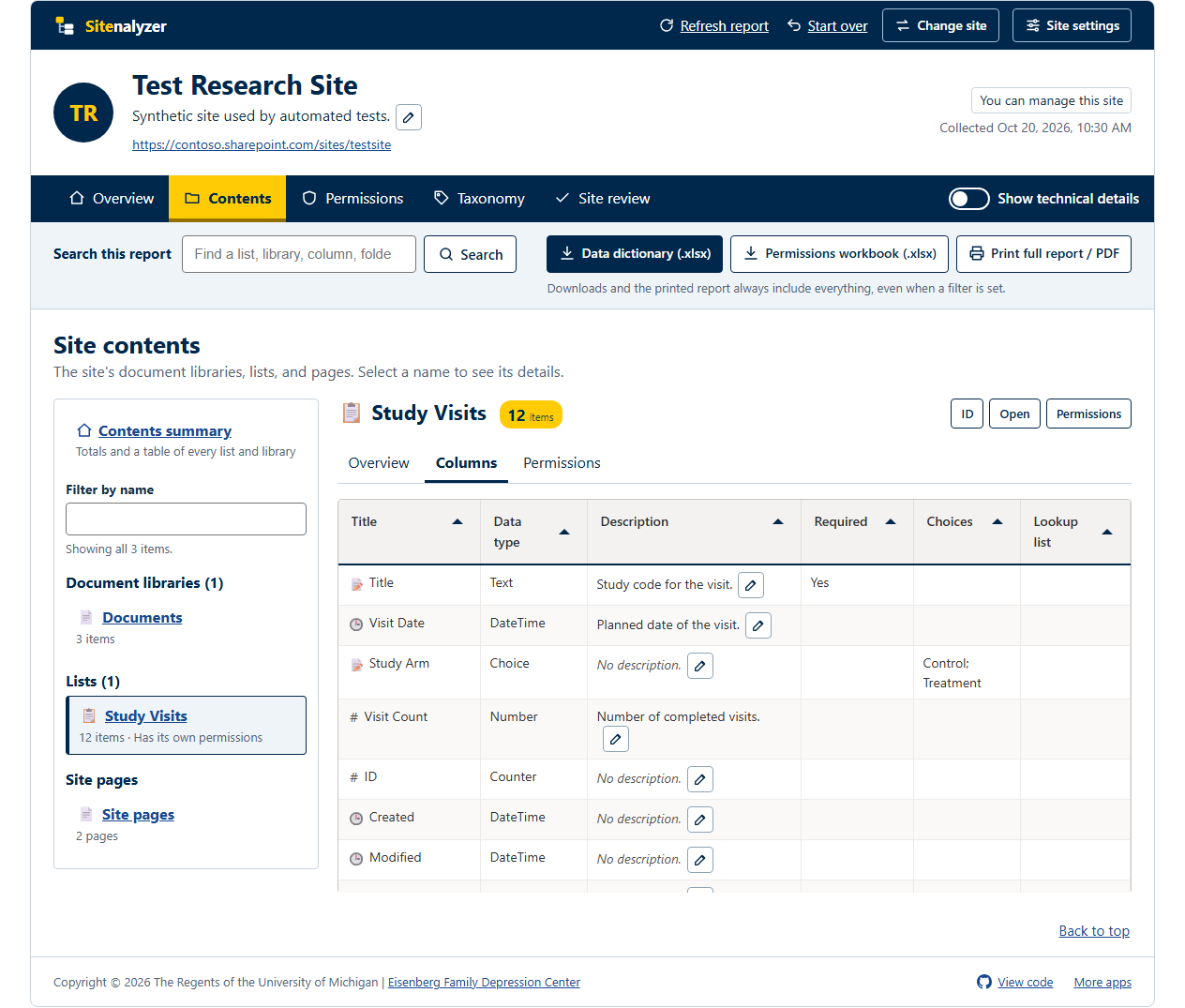Screen dimensions: 1185x1008
Task: Print full report as PDF
Action: point(1043,254)
